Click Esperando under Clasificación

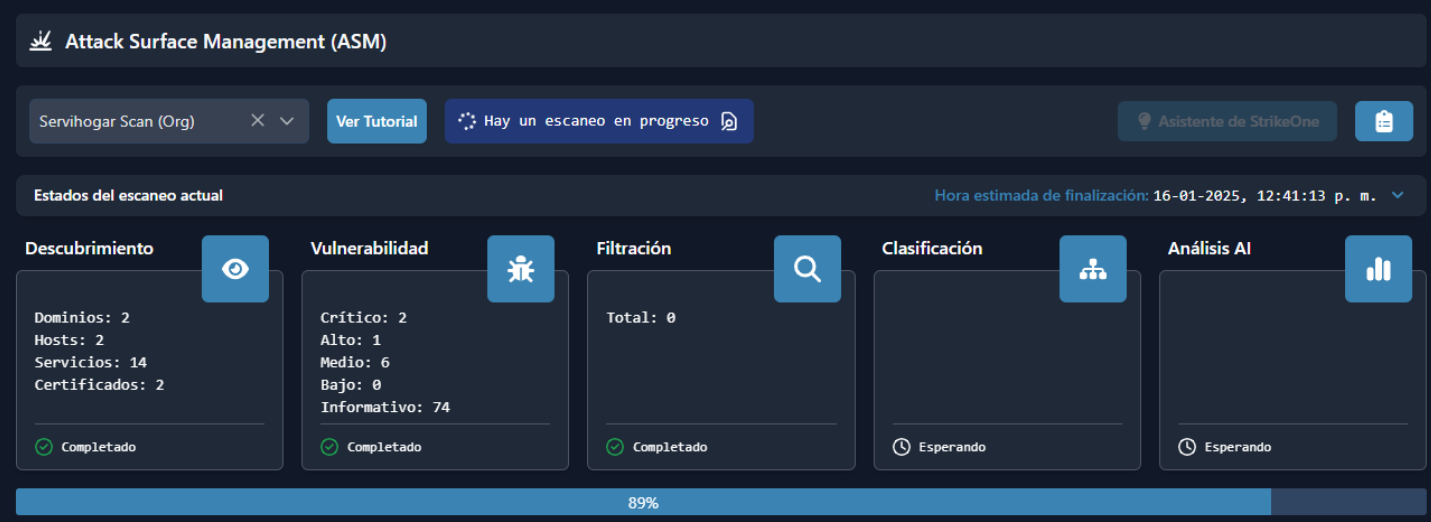pyautogui.click(x=952, y=447)
